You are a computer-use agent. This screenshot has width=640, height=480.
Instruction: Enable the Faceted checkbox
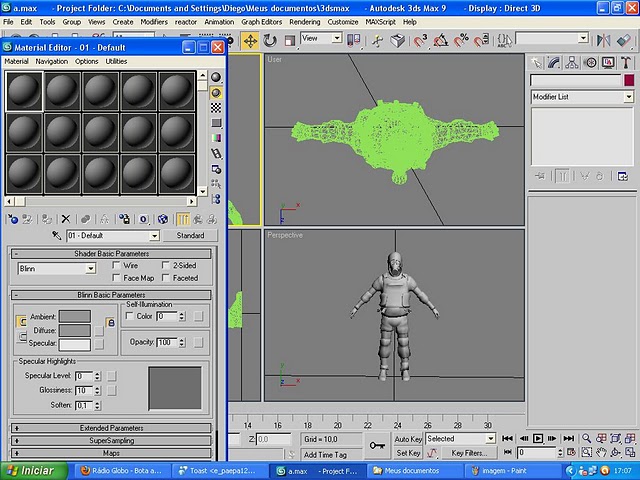166,278
